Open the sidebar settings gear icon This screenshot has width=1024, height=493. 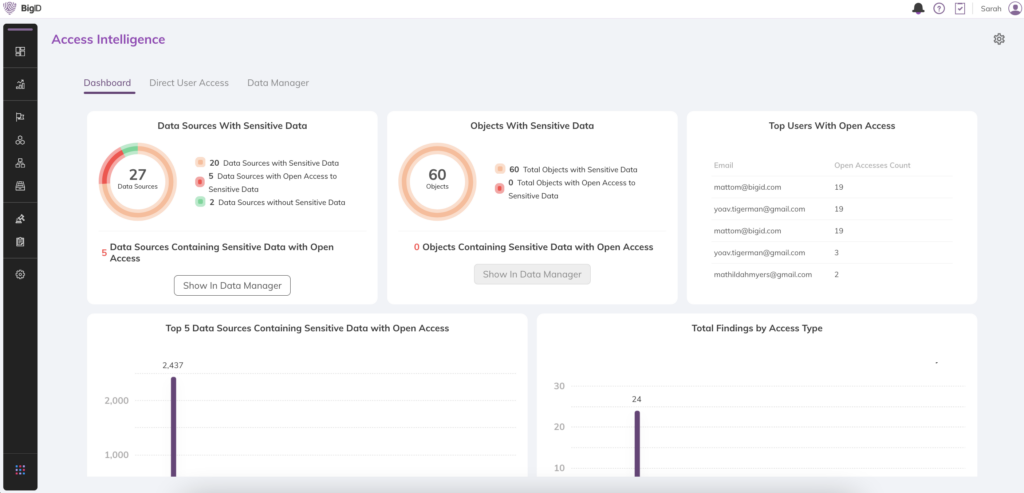click(x=20, y=274)
